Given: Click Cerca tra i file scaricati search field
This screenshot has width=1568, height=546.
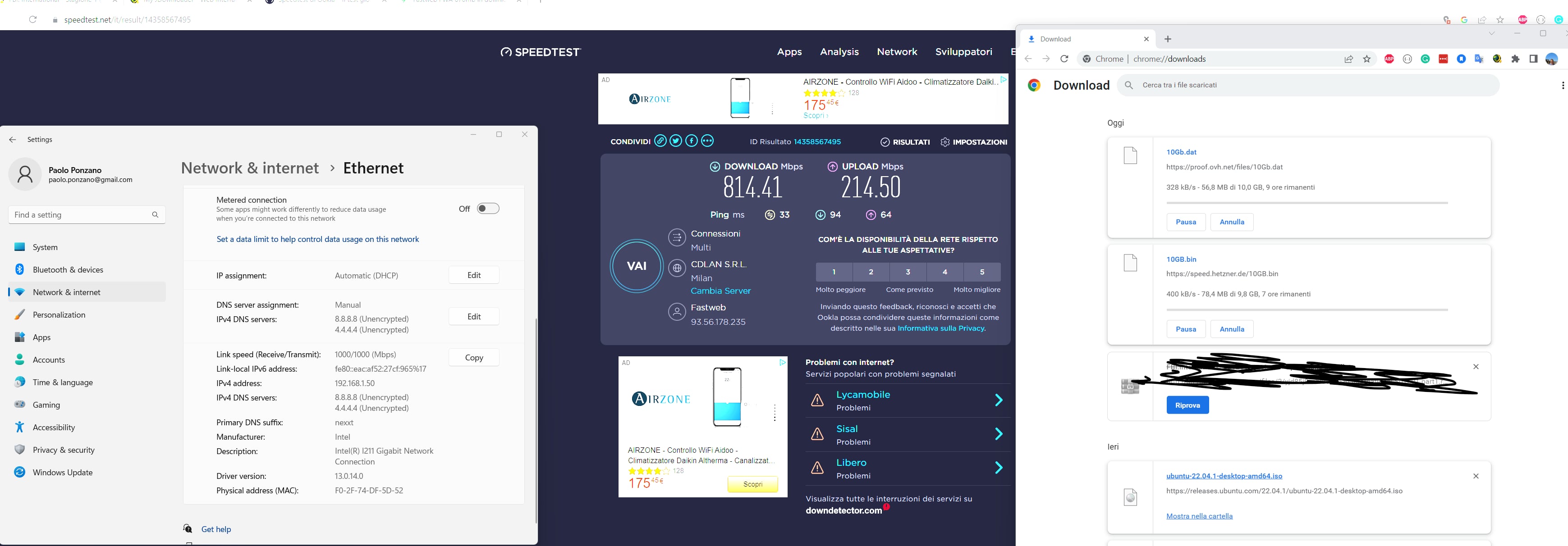Looking at the screenshot, I should click(x=1307, y=85).
